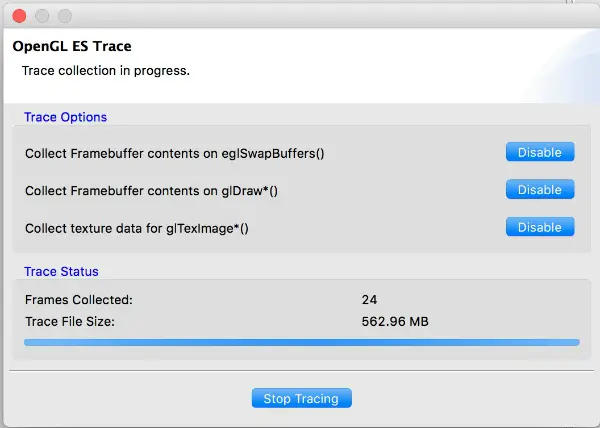
Task: Disable framebuffer collection on eglSwapBuffers()
Action: 540,152
